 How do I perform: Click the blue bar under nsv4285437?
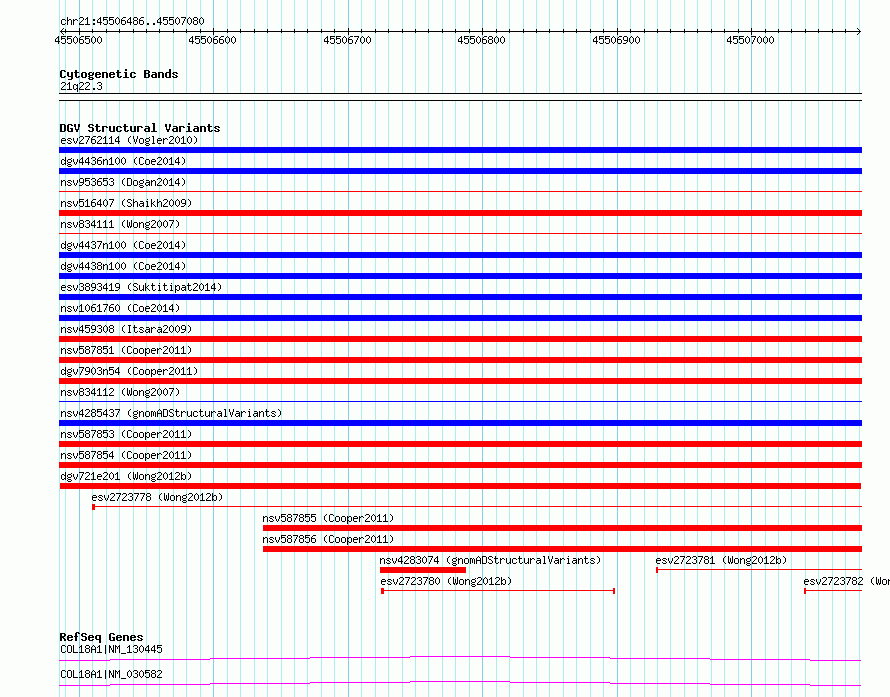click(460, 423)
